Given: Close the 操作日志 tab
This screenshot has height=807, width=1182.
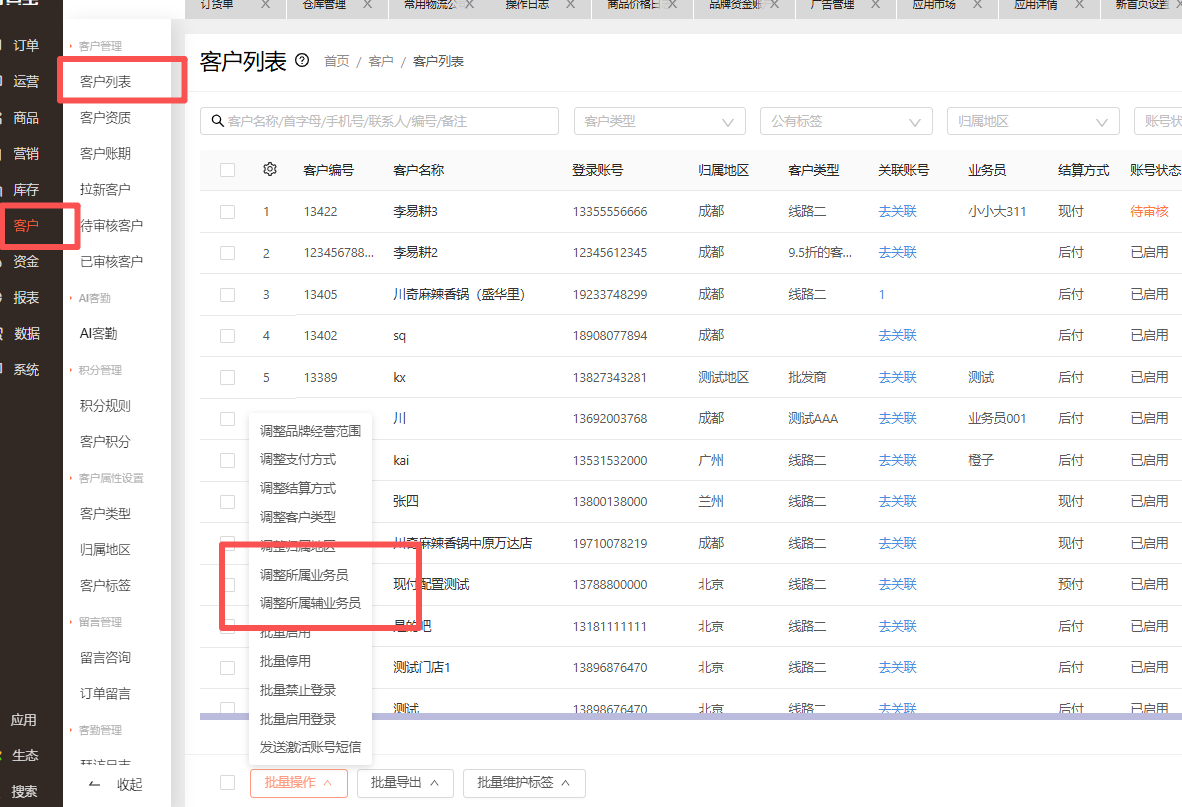Looking at the screenshot, I should click(571, 5).
